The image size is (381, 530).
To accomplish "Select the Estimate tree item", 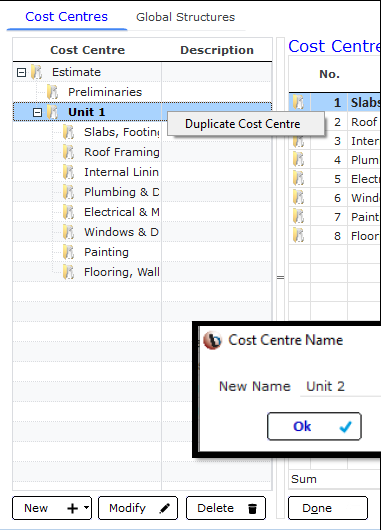I will tap(76, 72).
